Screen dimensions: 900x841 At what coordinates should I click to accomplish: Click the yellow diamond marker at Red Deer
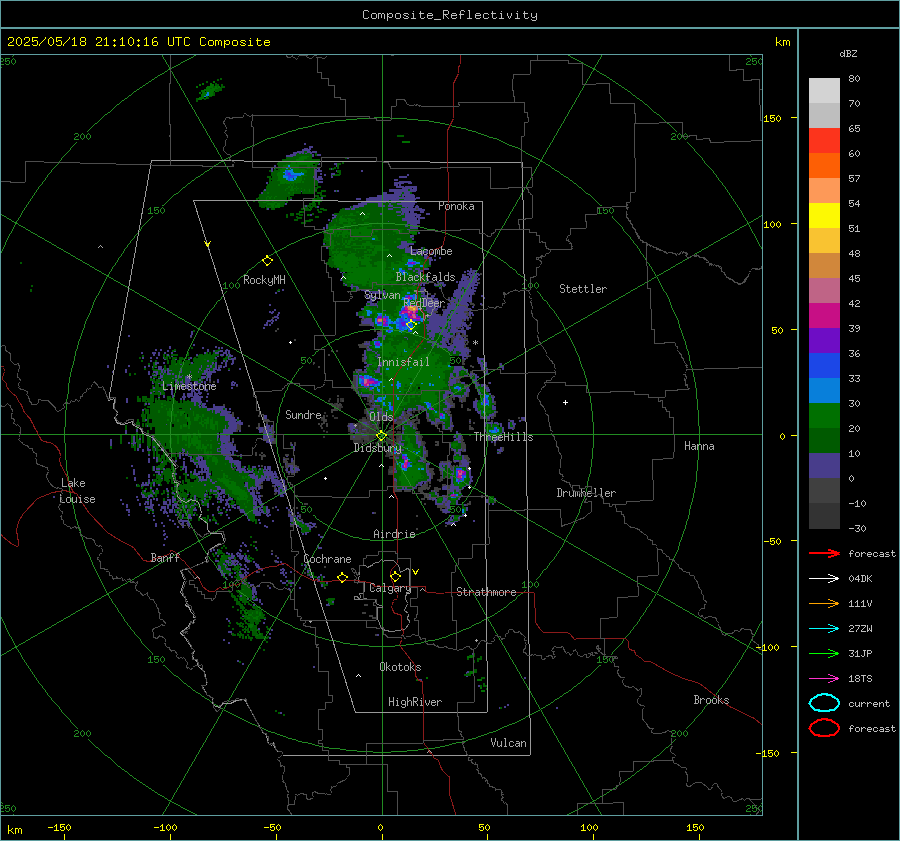[411, 325]
